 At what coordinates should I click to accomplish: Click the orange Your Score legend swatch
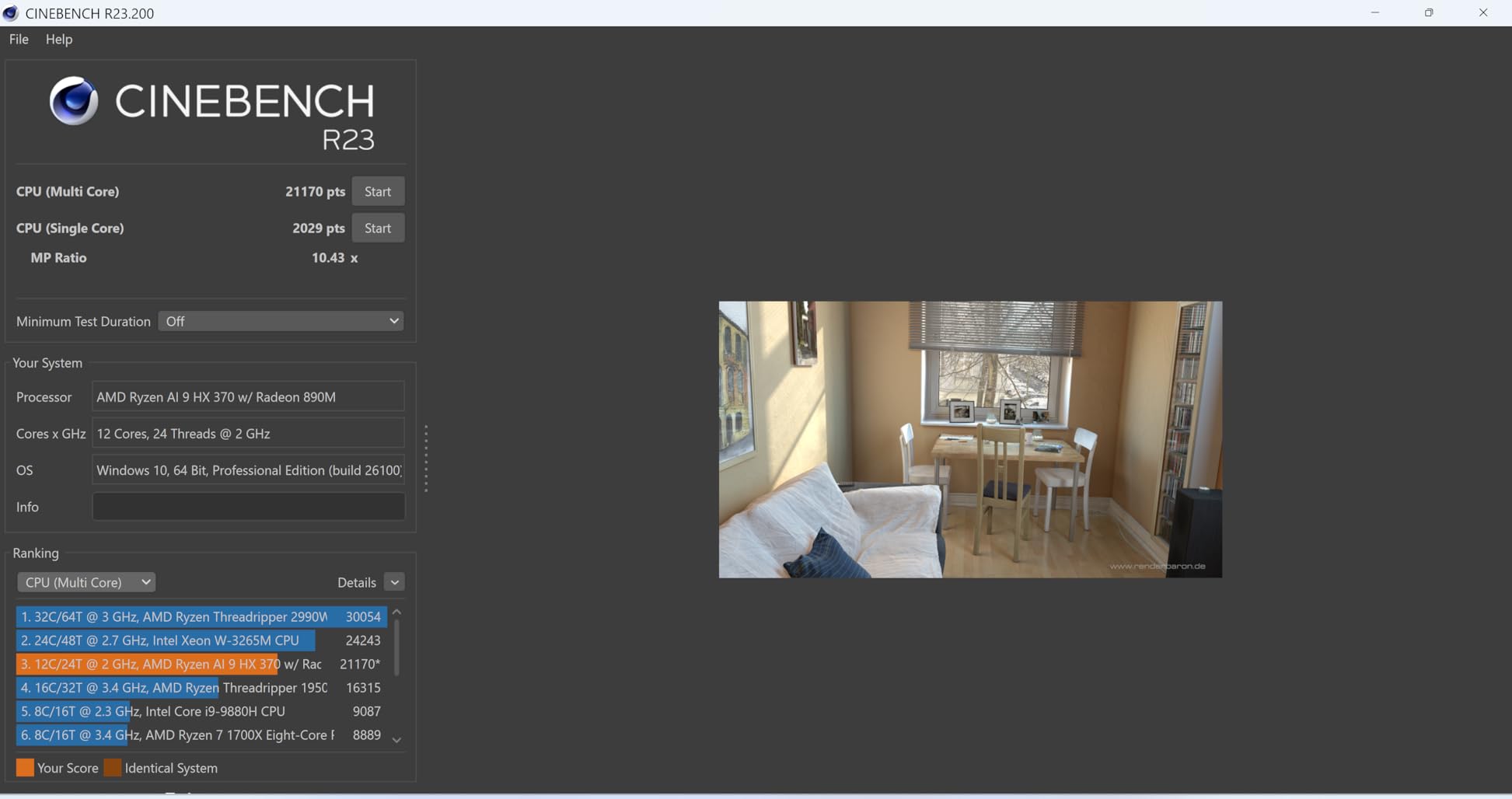coord(25,768)
